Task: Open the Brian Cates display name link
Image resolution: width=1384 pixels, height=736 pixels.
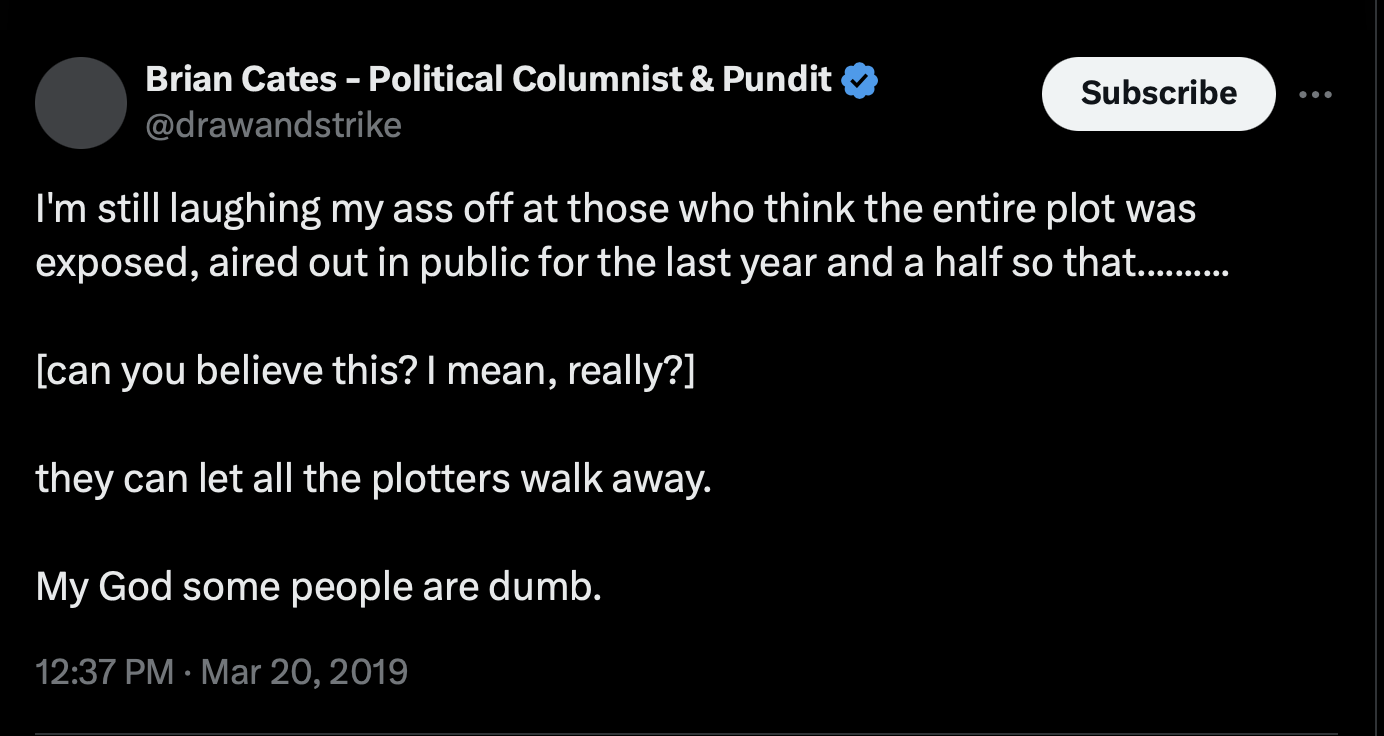Action: click(x=489, y=79)
